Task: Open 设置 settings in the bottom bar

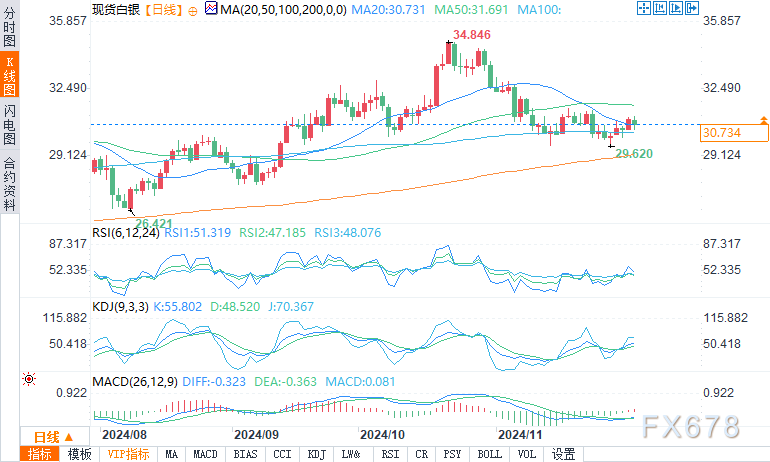Action: pyautogui.click(x=563, y=454)
